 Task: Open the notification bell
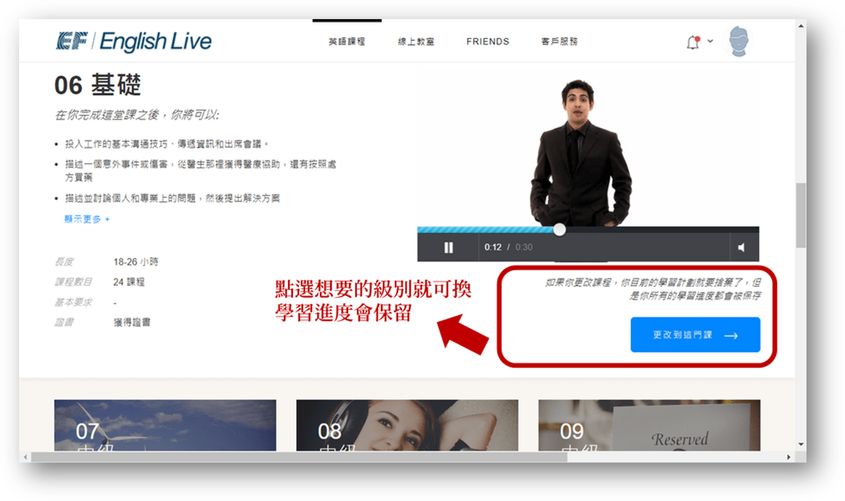(693, 42)
